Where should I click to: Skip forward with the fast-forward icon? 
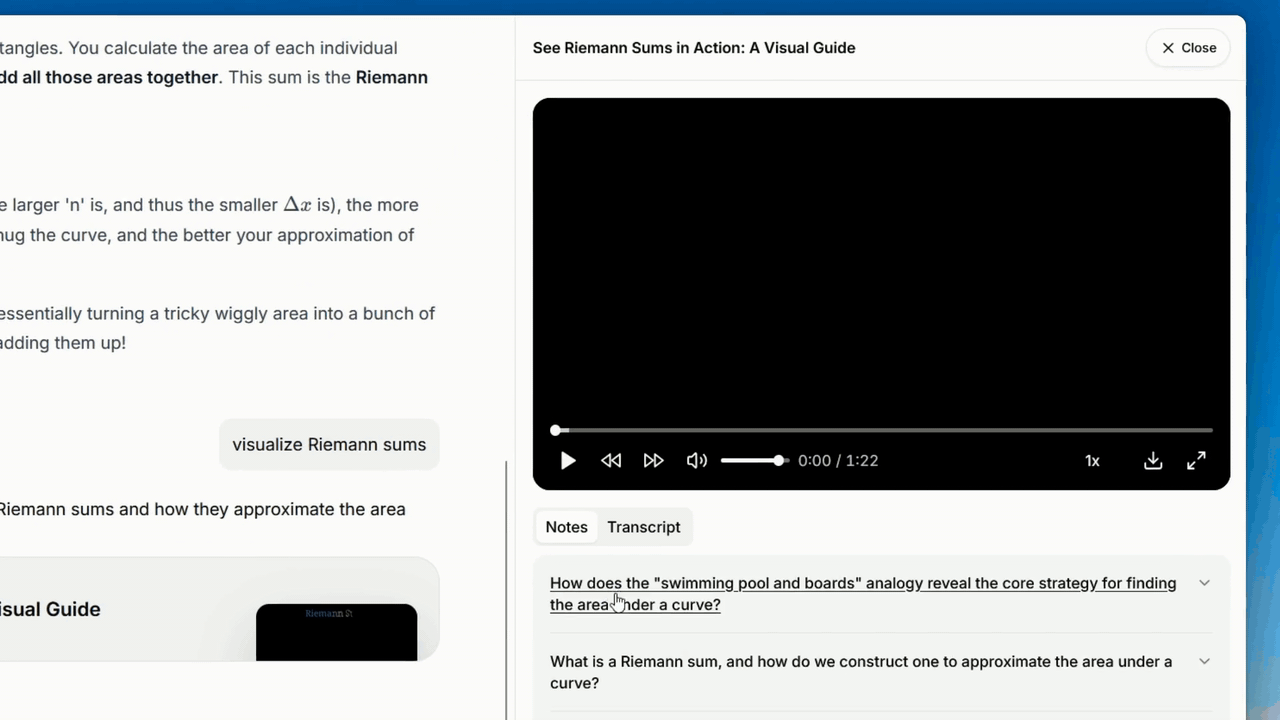653,461
